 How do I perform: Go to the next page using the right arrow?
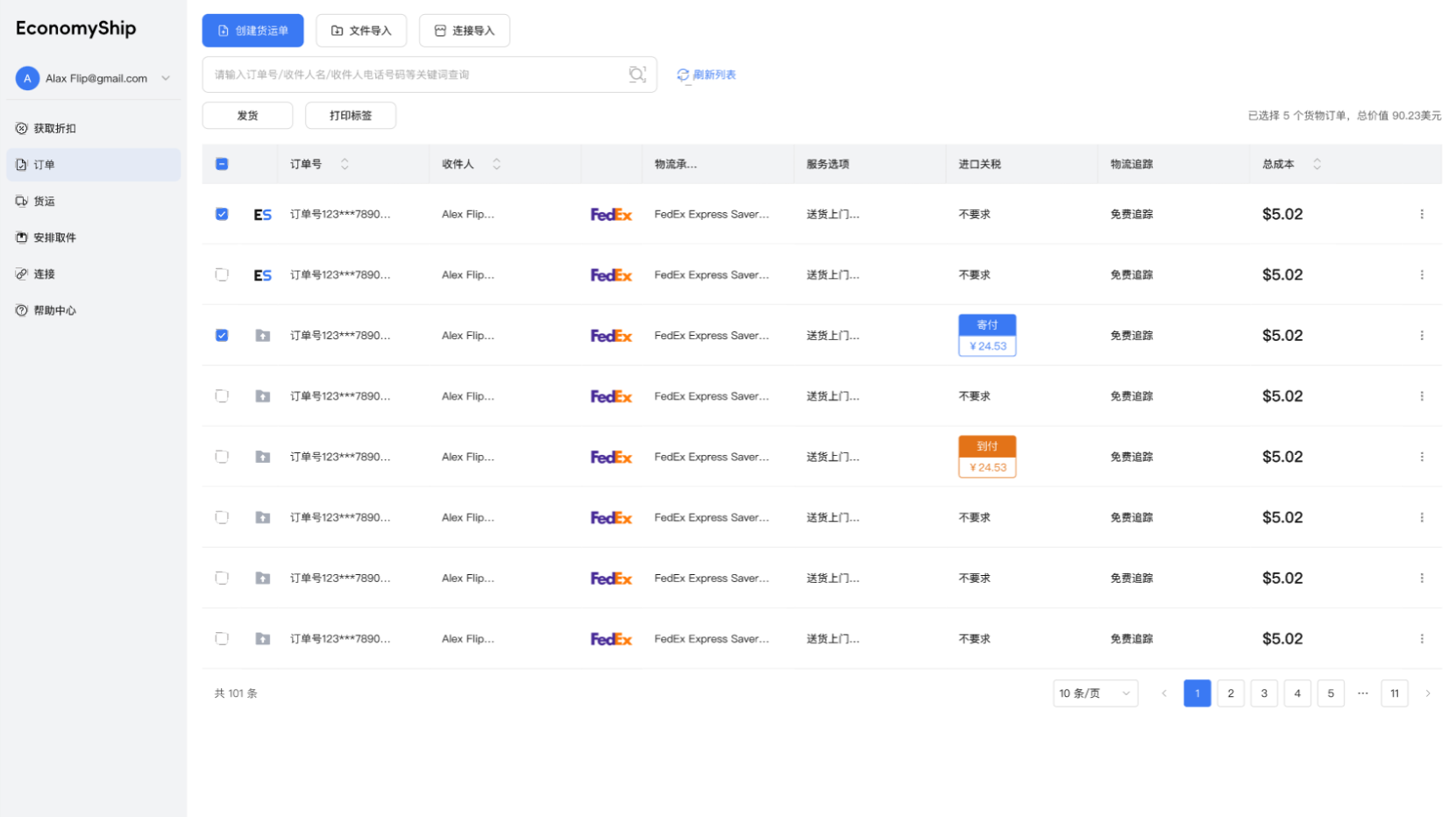pyautogui.click(x=1427, y=693)
